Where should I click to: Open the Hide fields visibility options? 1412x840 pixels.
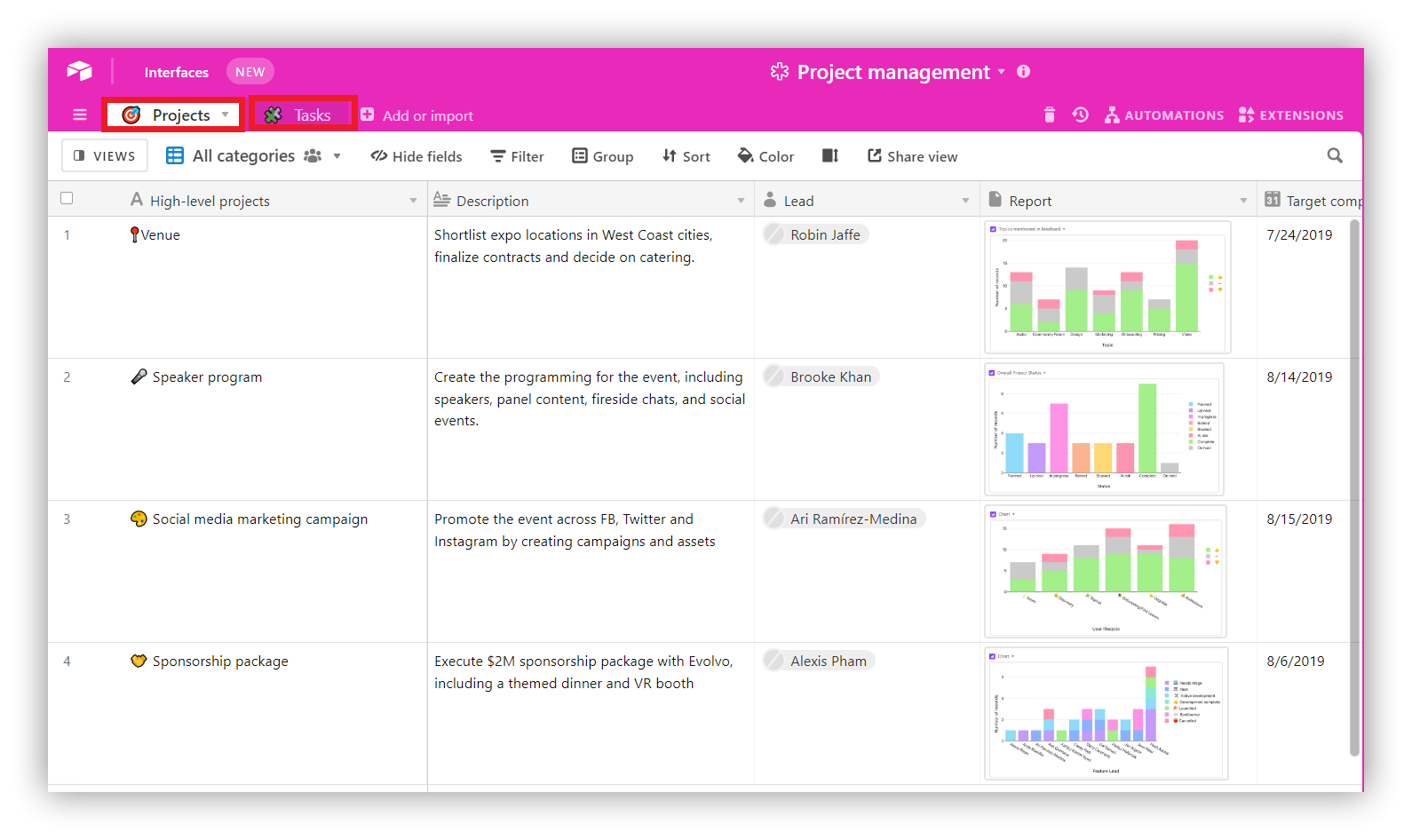click(416, 156)
